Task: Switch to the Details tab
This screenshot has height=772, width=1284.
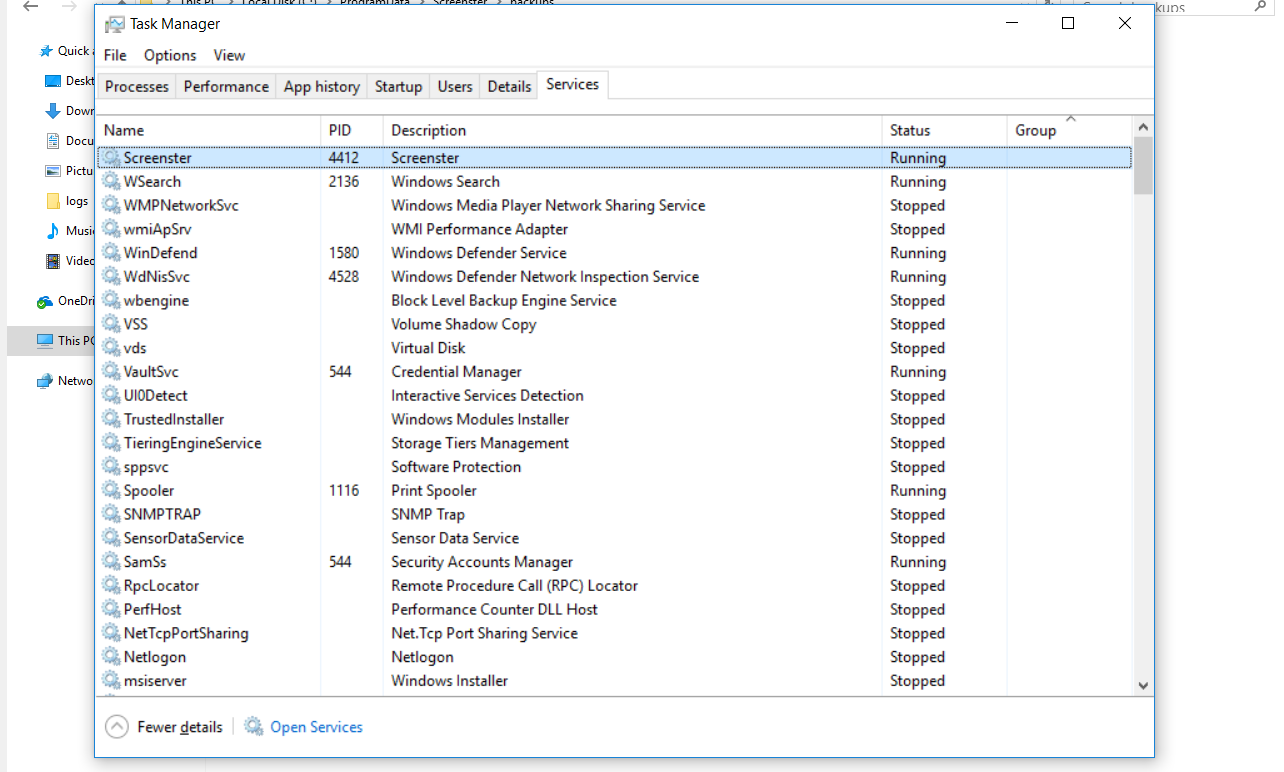Action: (509, 87)
